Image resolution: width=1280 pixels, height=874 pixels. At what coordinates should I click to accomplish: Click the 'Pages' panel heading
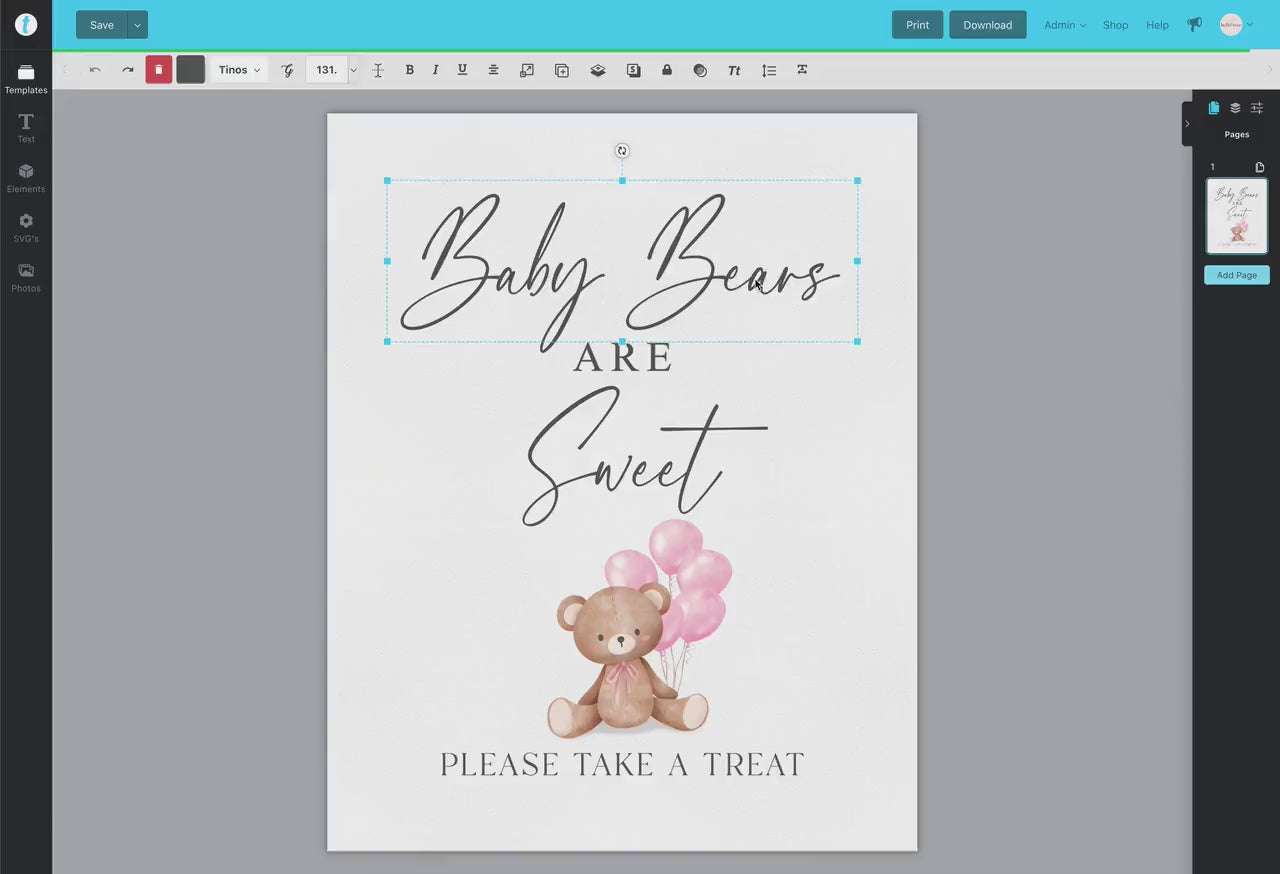(x=1237, y=134)
